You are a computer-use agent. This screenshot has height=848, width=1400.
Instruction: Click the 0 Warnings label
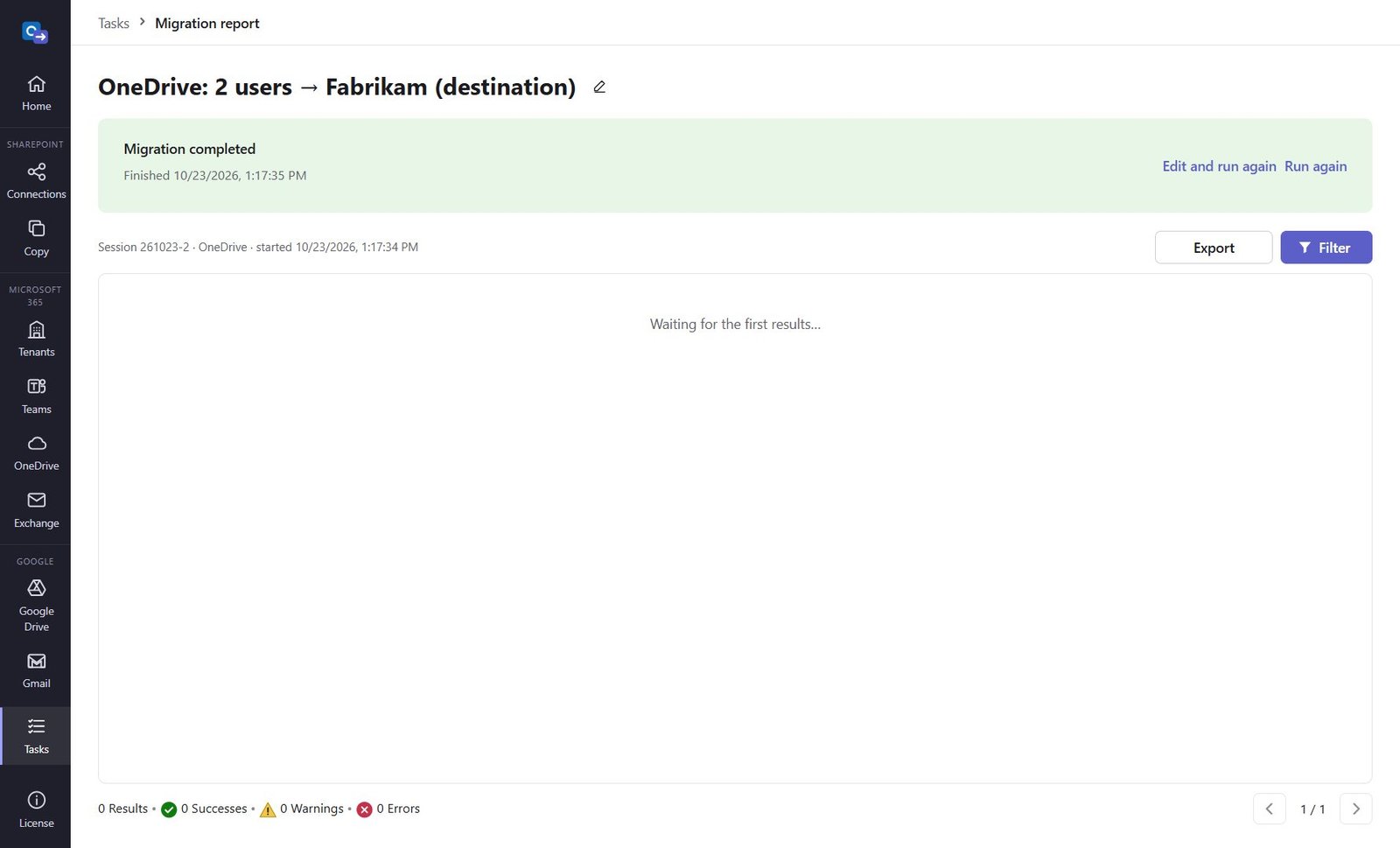pyautogui.click(x=311, y=809)
